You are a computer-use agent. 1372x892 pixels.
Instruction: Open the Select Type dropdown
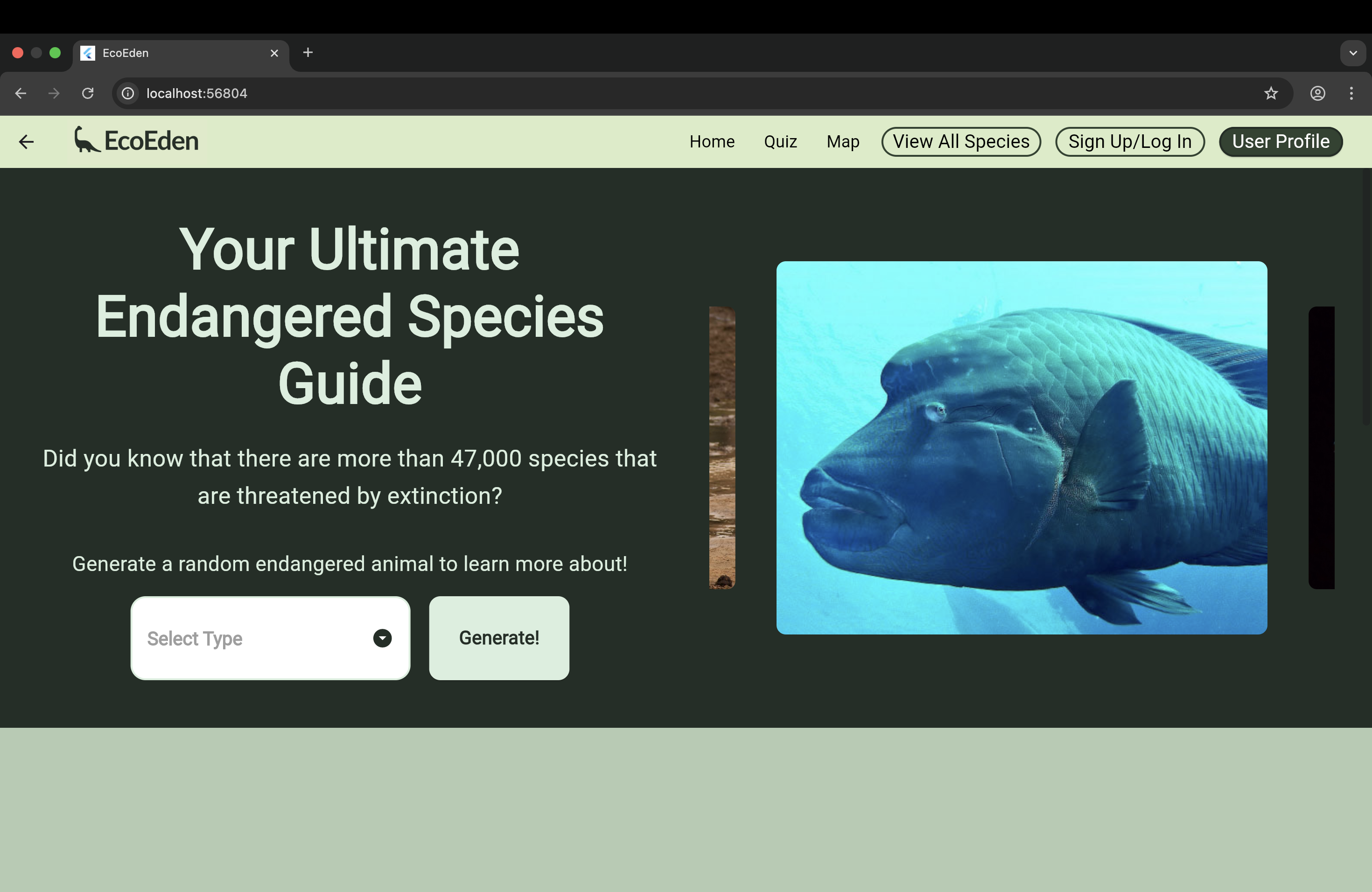click(254, 638)
